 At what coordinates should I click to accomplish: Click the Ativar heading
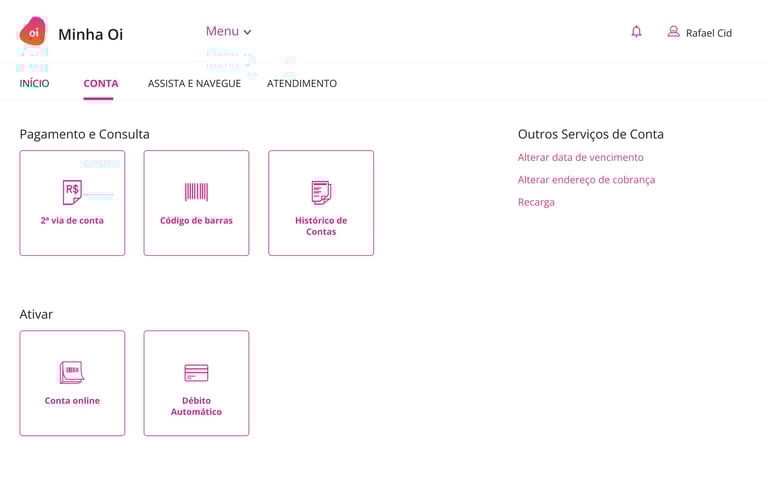tap(36, 314)
